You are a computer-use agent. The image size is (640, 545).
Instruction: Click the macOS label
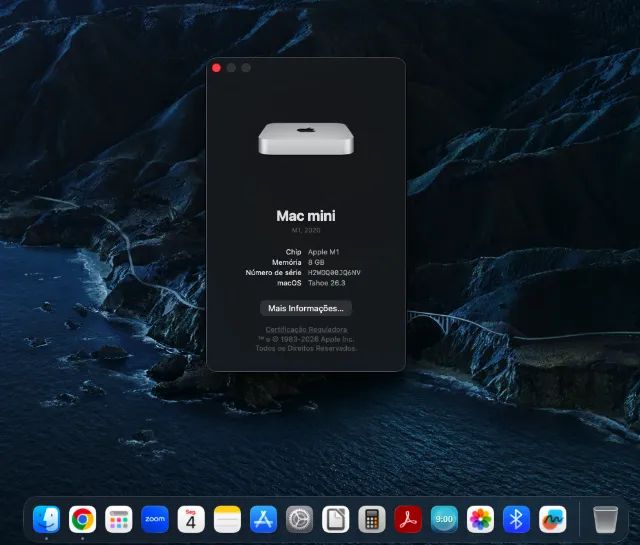click(289, 283)
